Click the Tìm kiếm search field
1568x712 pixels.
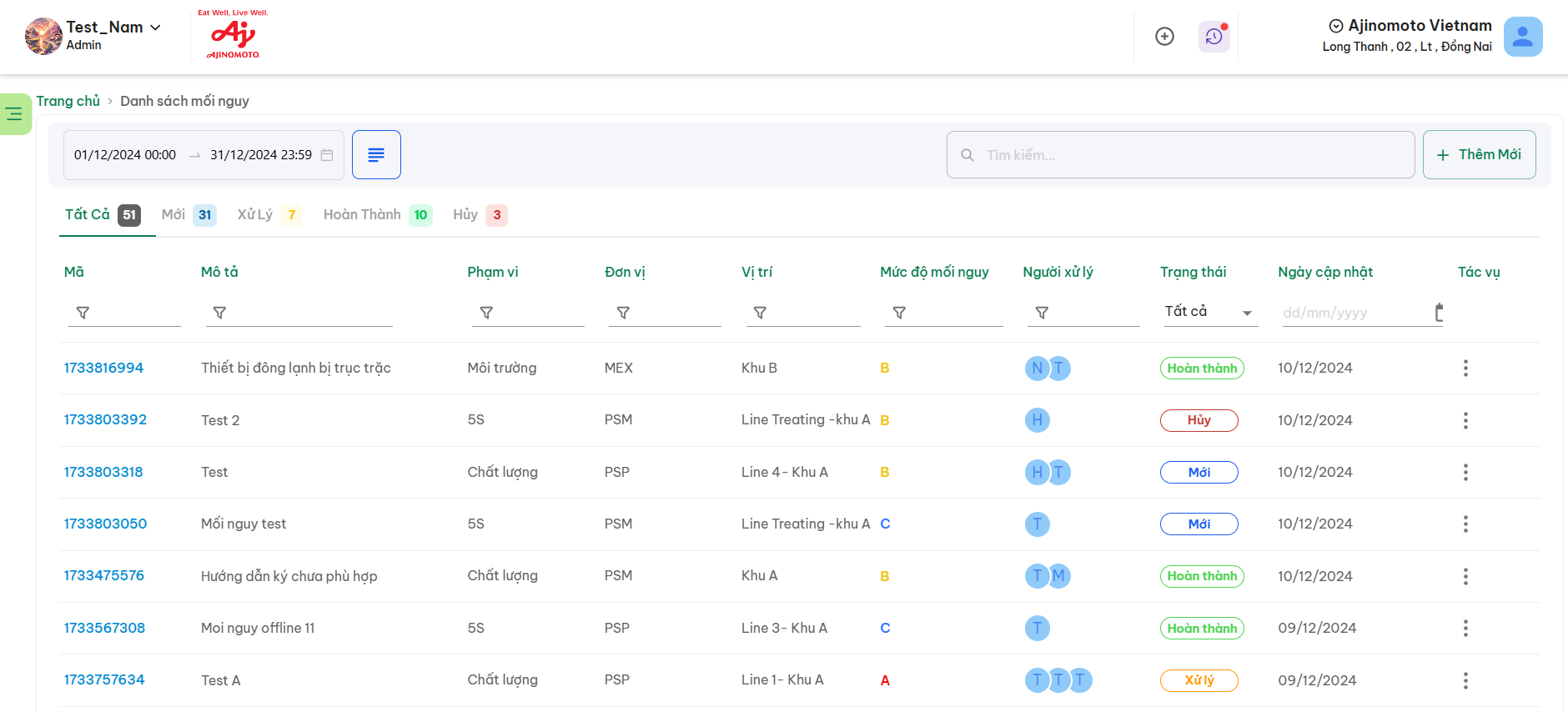1180,155
